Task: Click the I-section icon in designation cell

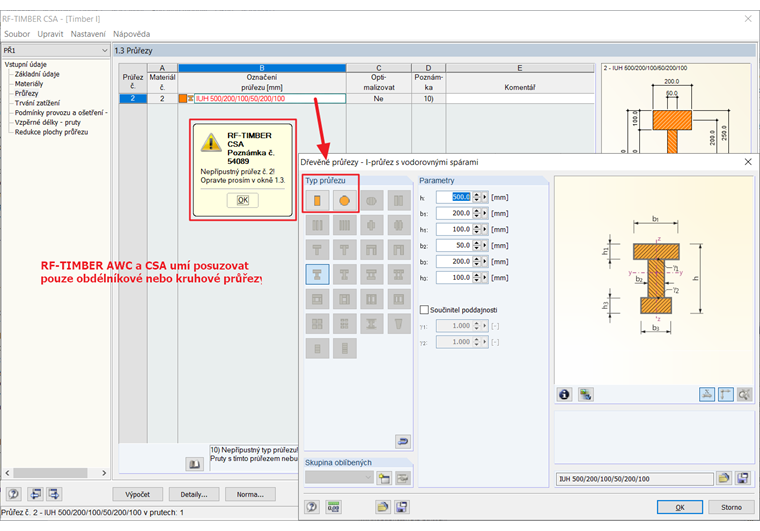Action: tap(191, 98)
